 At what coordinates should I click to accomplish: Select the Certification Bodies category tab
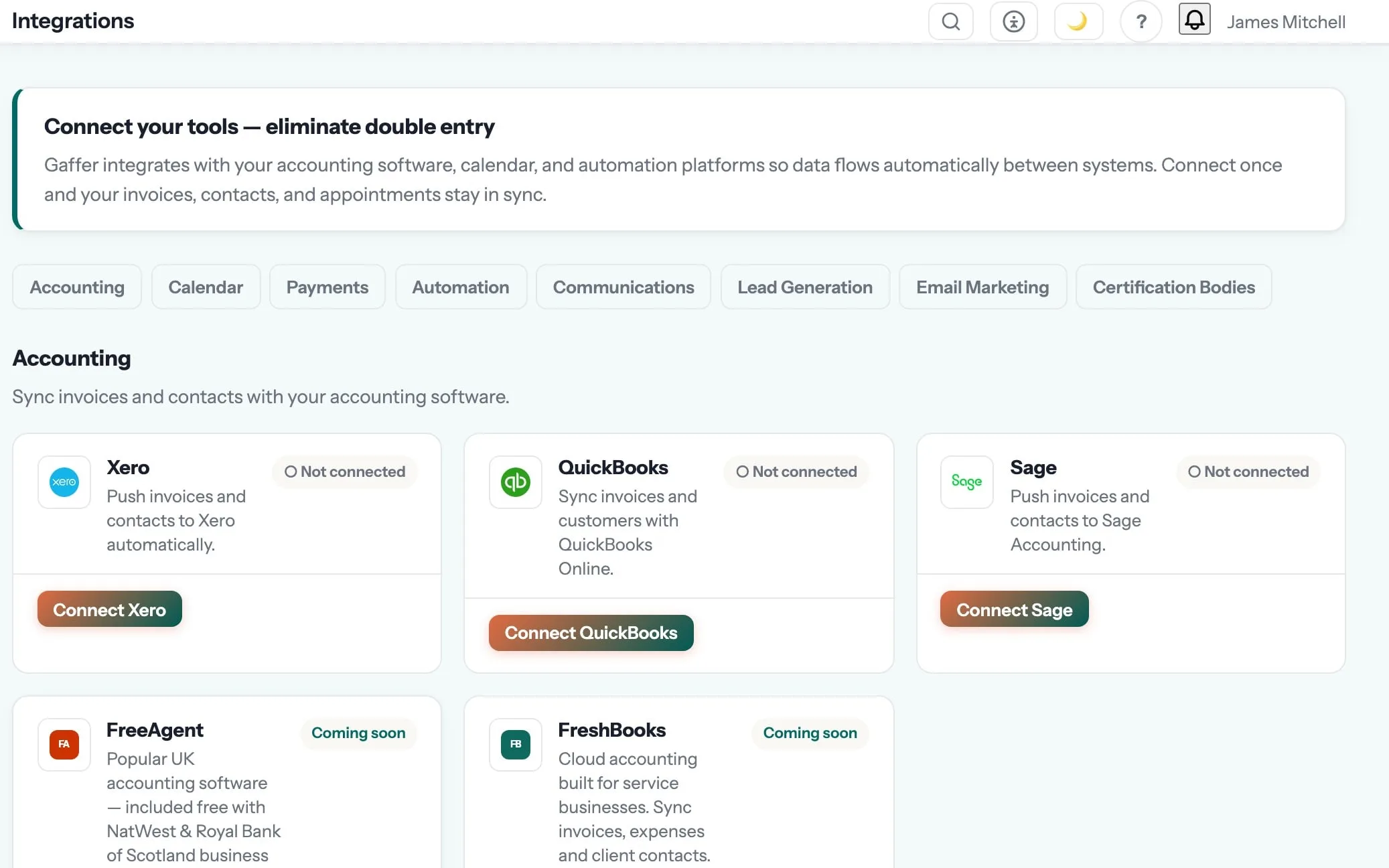pos(1173,287)
